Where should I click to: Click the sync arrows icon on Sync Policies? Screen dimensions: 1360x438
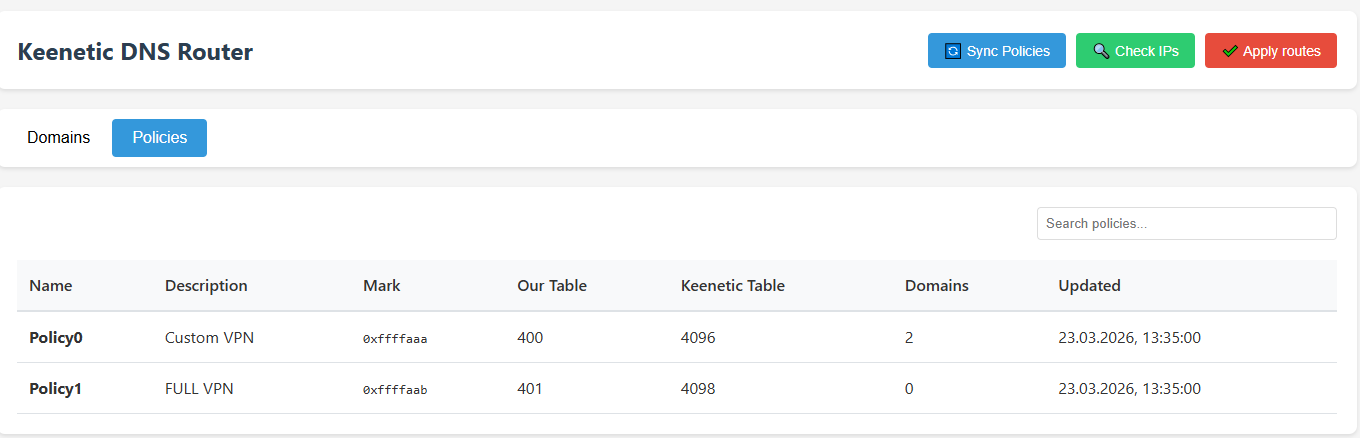953,51
